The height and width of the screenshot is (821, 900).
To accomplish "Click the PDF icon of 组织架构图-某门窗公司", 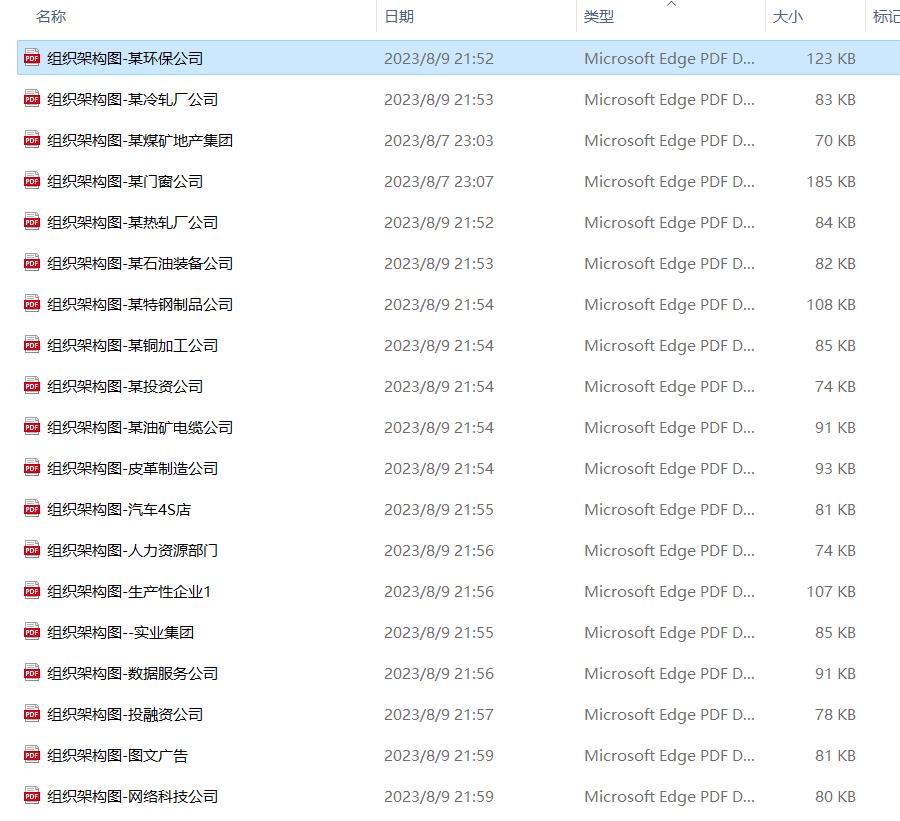I will click(32, 181).
